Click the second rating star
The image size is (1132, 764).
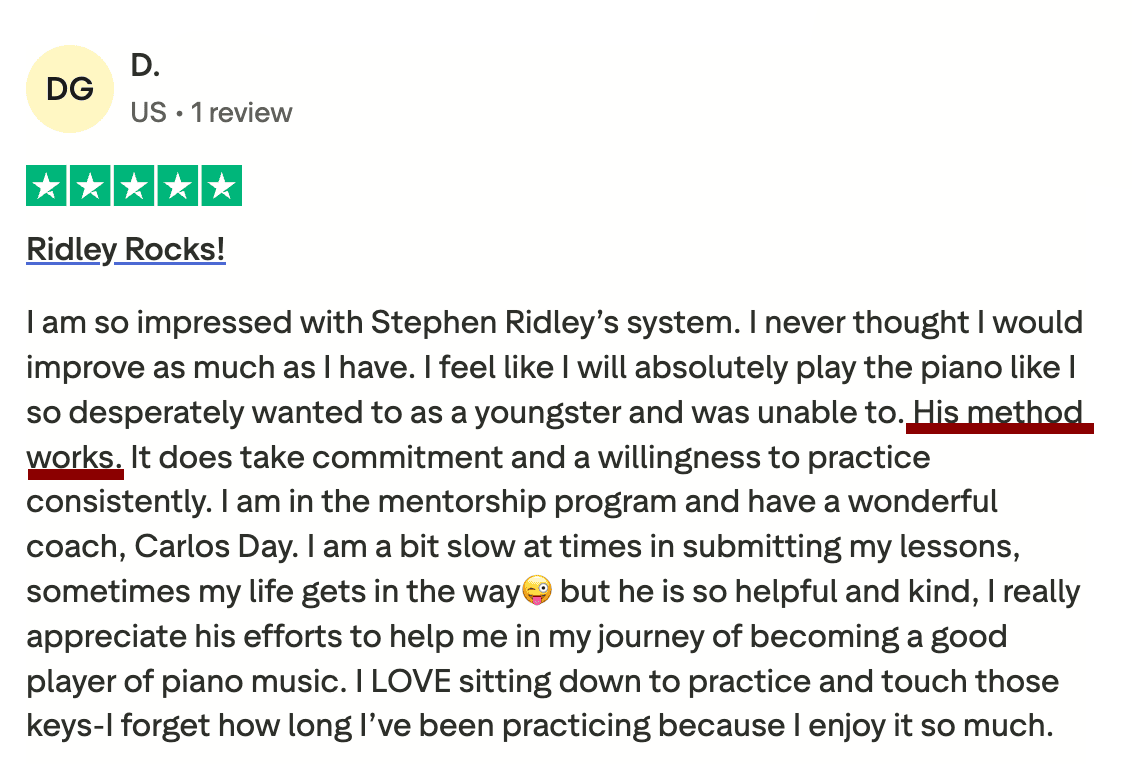tap(89, 186)
